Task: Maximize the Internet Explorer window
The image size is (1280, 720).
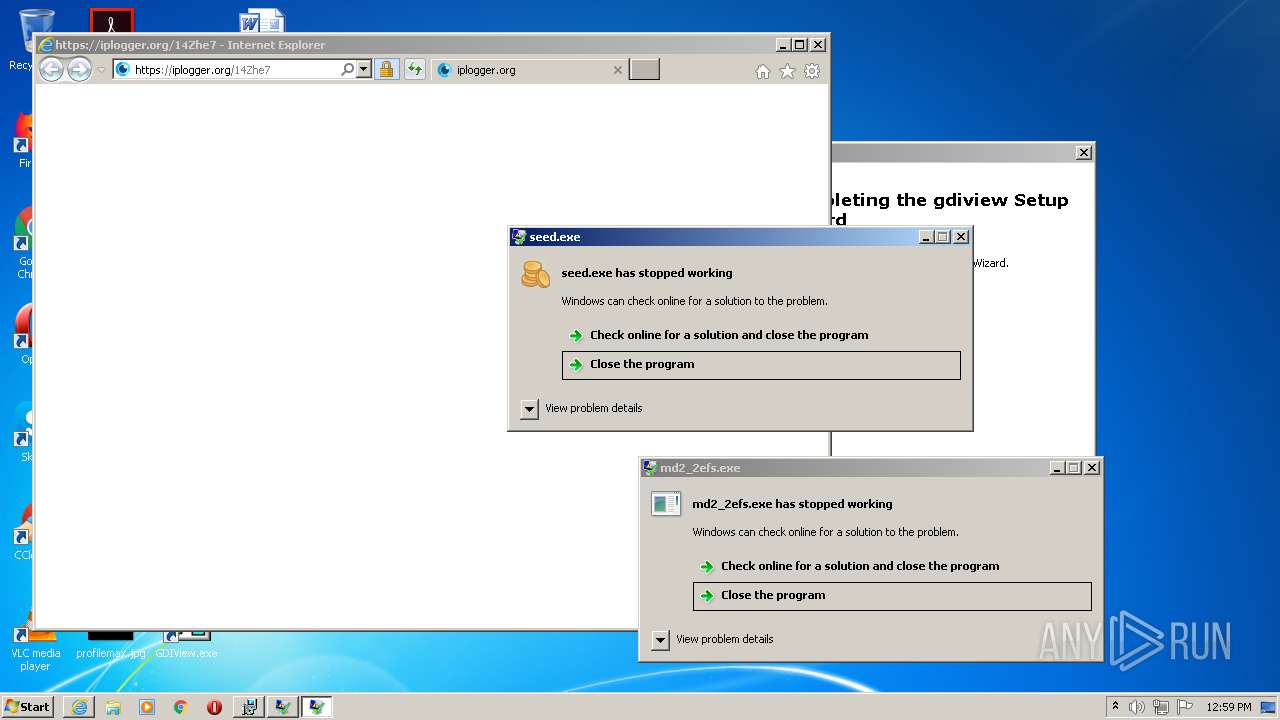Action: pyautogui.click(x=800, y=45)
